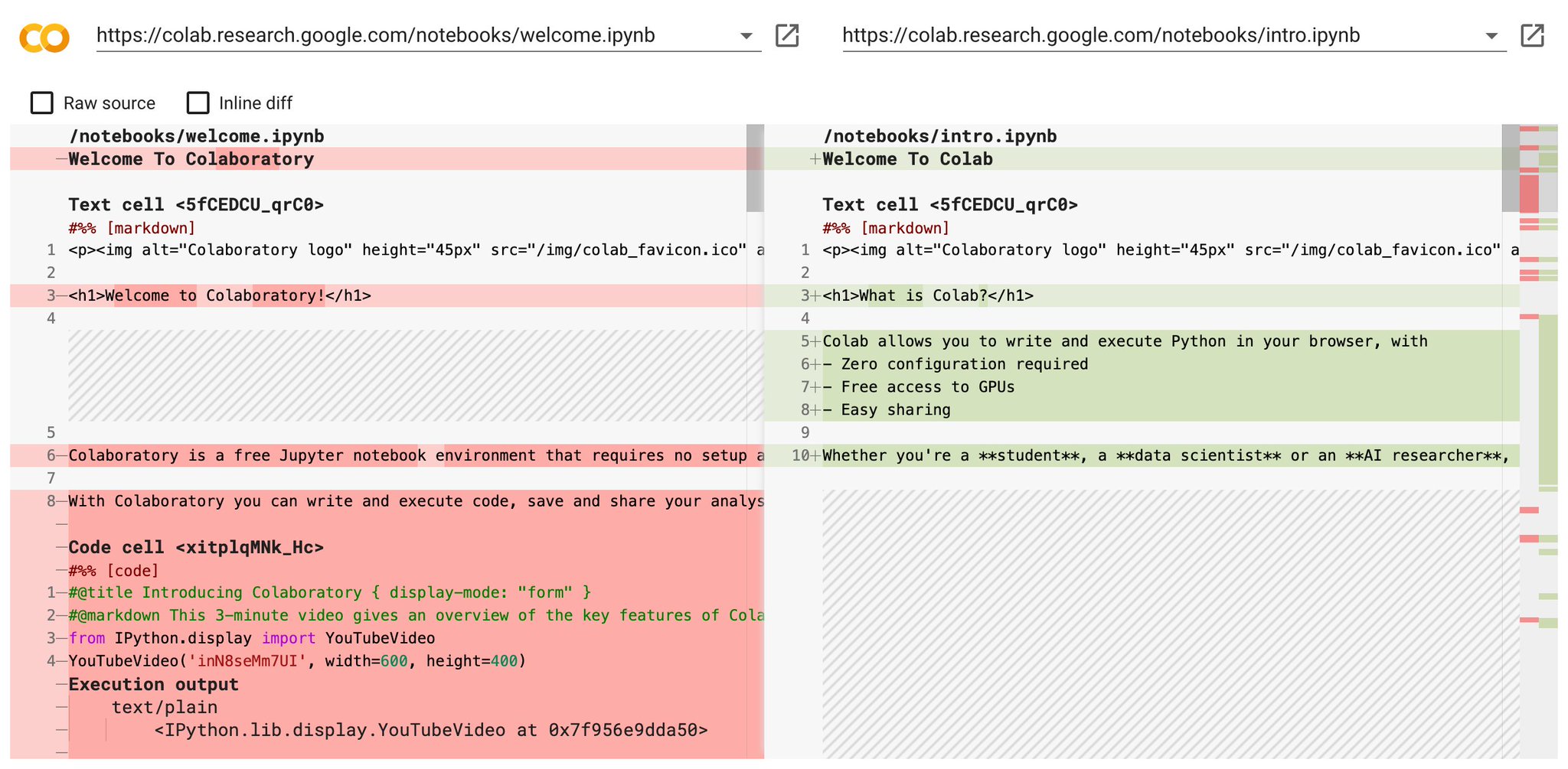Click "Text cell <5fCEDCU_qrC0>" in intro.ipynb pane
The height and width of the screenshot is (769, 1568).
coord(950,205)
